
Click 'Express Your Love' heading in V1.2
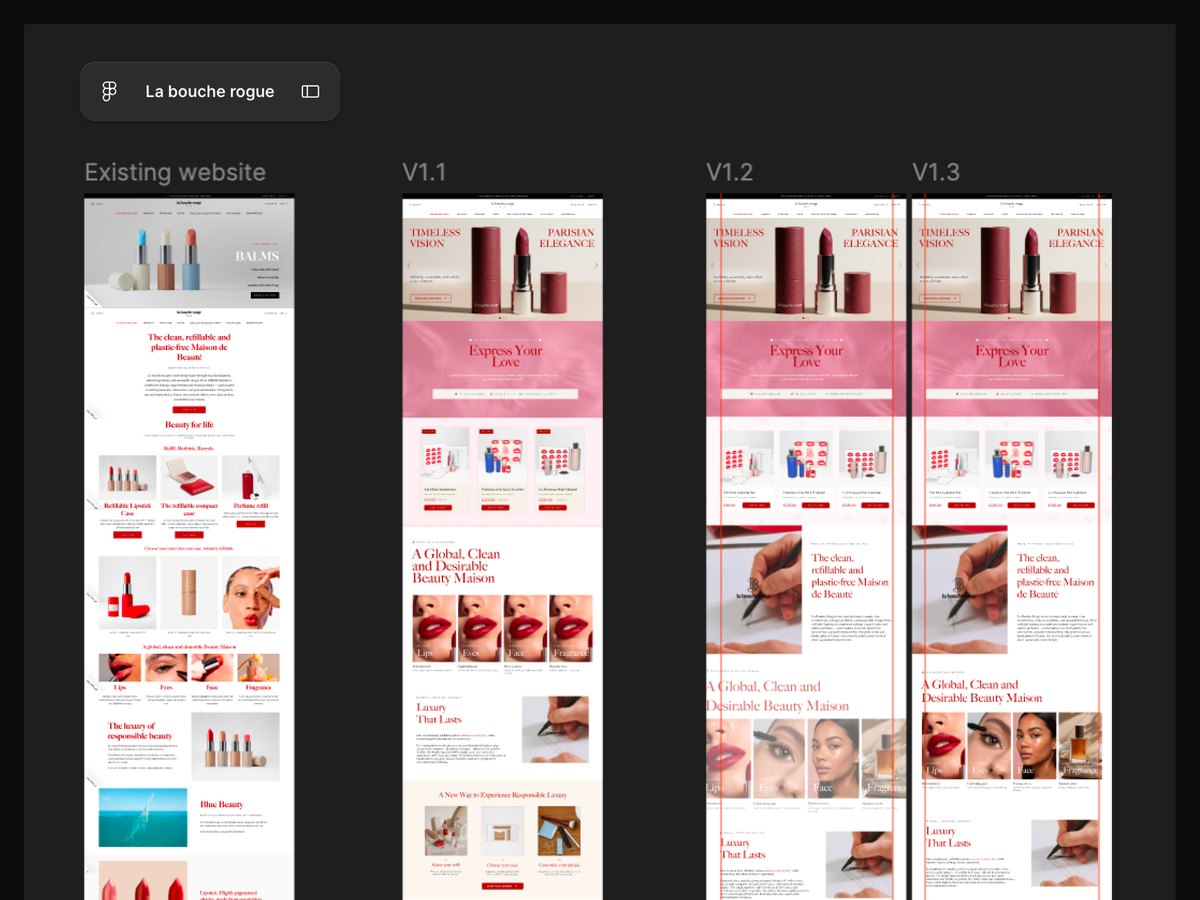point(807,356)
